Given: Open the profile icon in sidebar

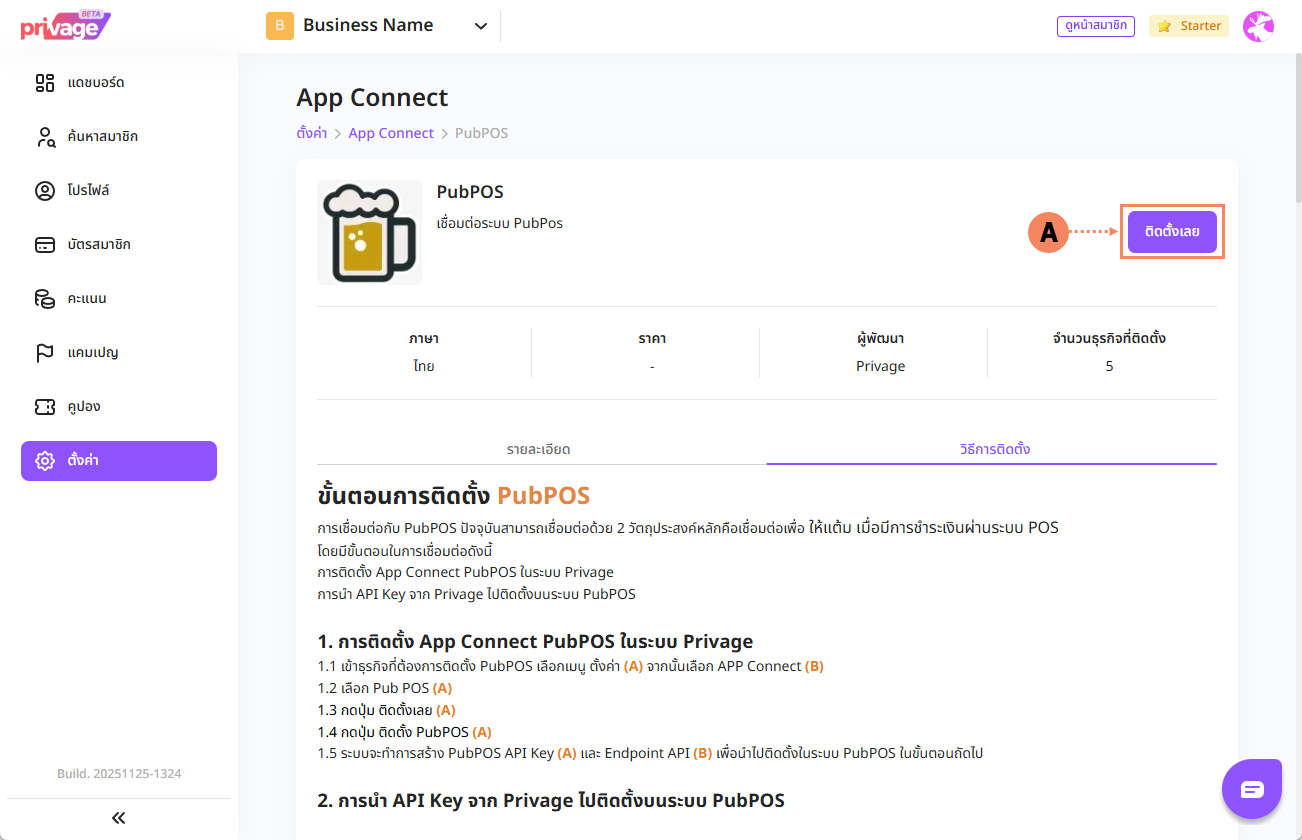Looking at the screenshot, I should coord(45,191).
